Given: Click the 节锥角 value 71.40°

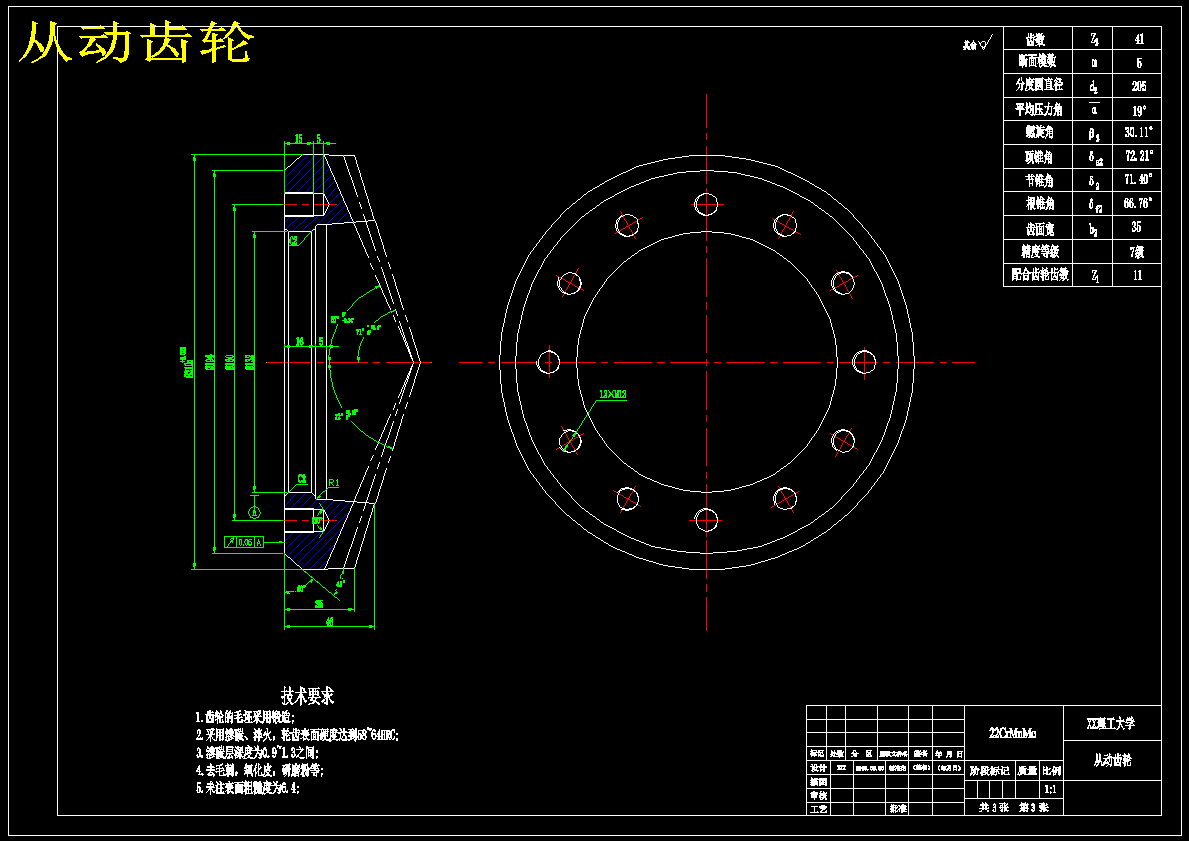Looking at the screenshot, I should [1138, 180].
